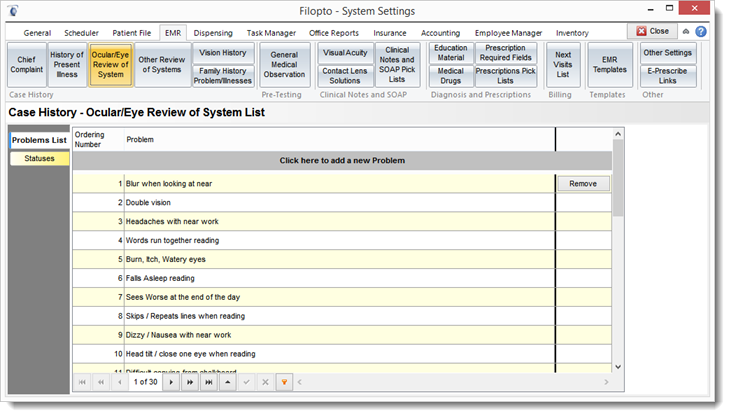
Task: Open the Inventory tab
Action: 572,33
